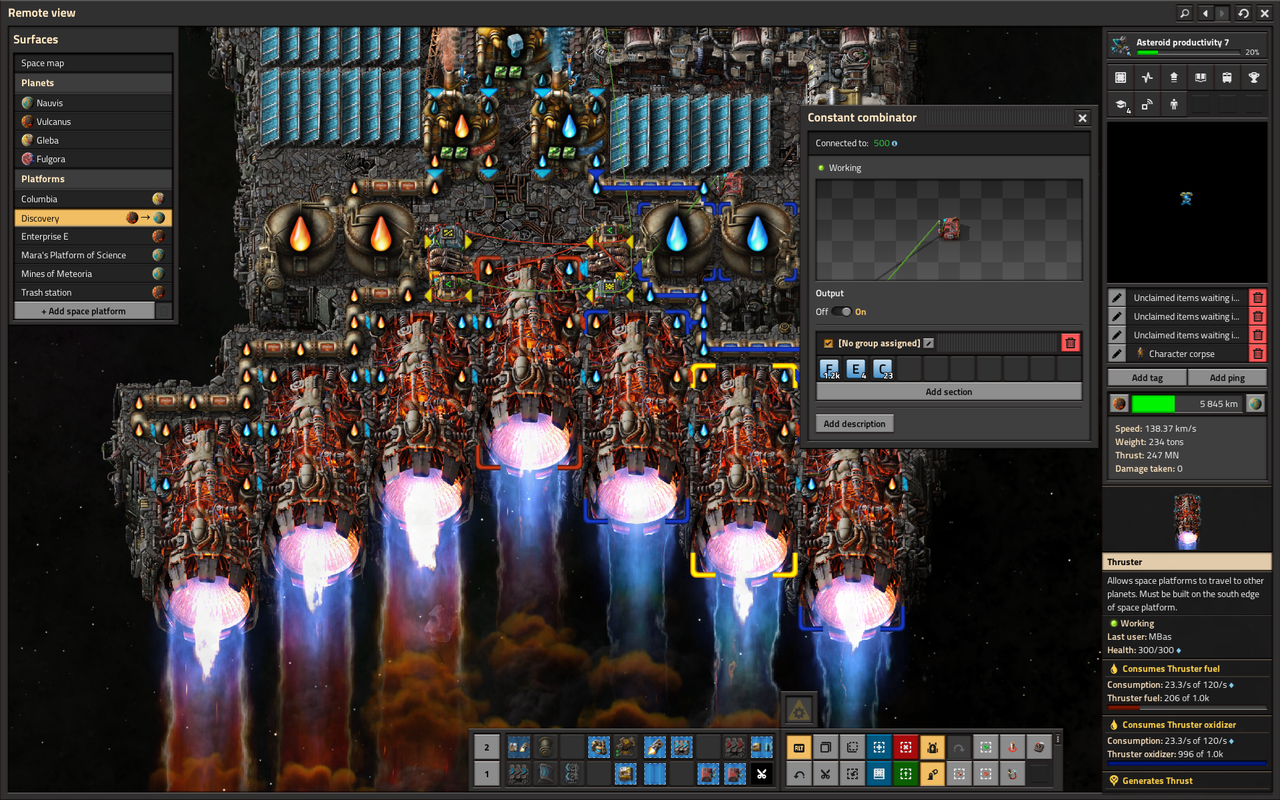Uncheck the No group assigned section checkbox
The image size is (1280, 800).
828,343
